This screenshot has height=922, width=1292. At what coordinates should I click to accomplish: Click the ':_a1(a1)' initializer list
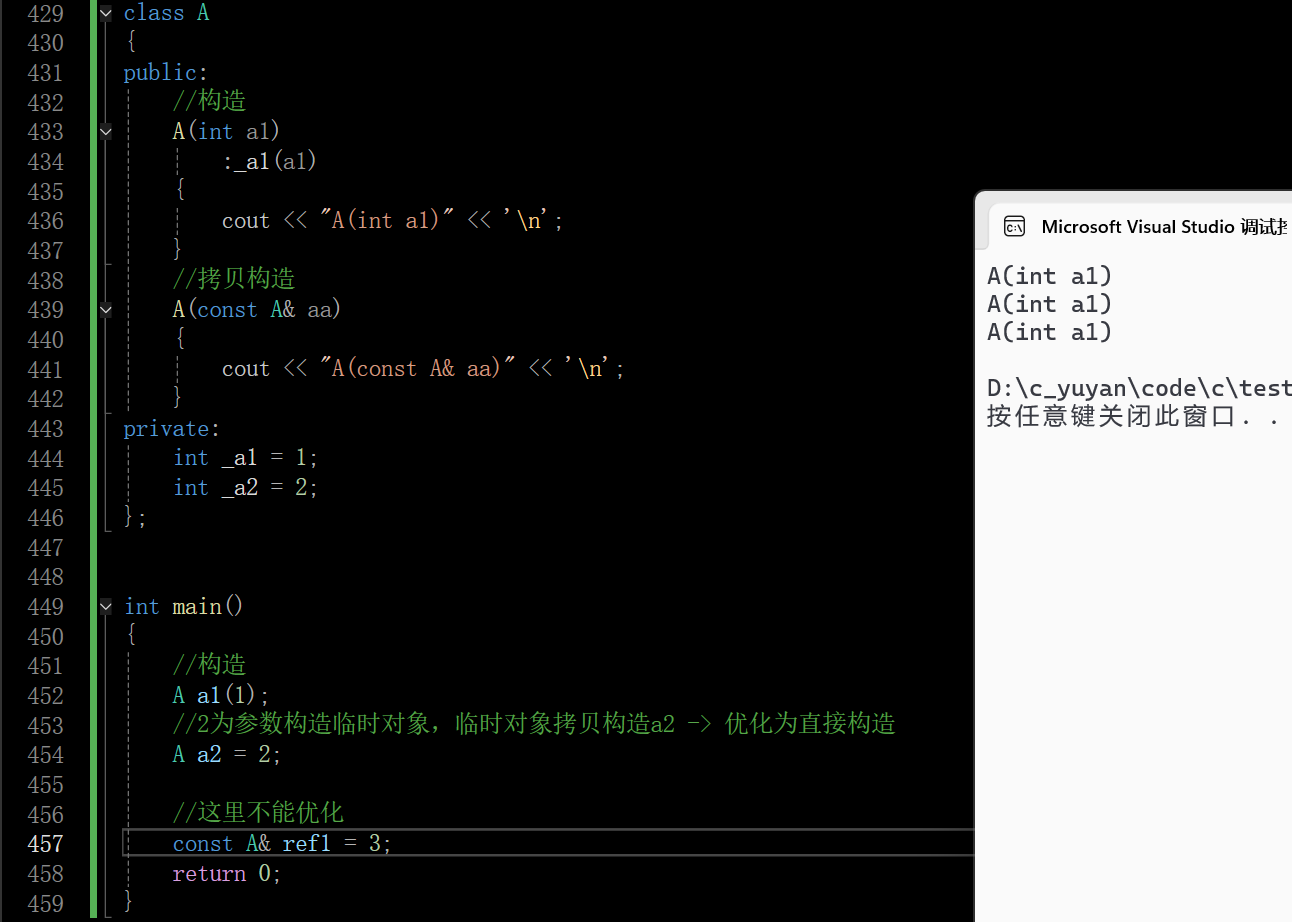tap(270, 162)
